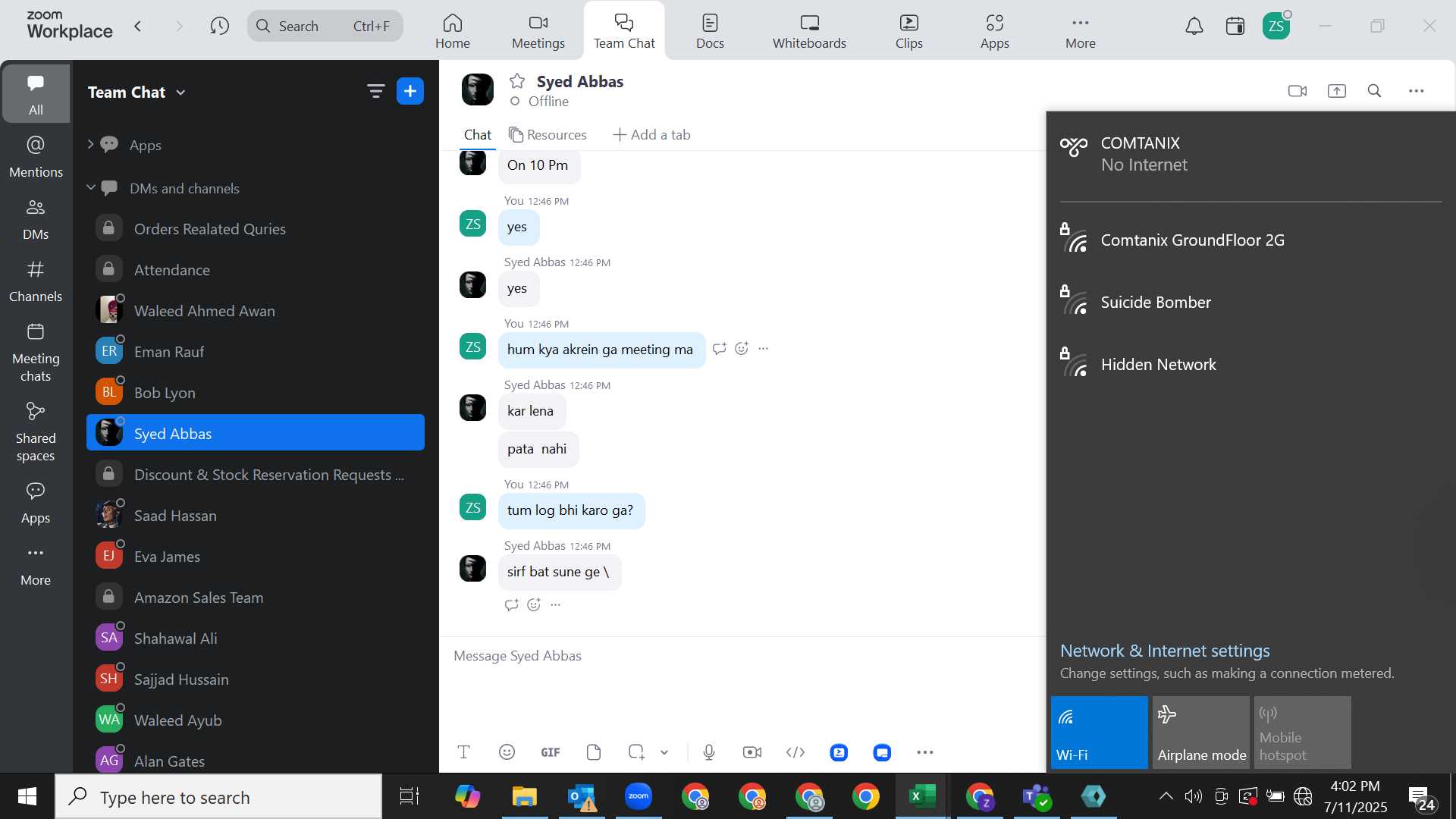
Task: Click Add a tab in chat
Action: pyautogui.click(x=651, y=134)
